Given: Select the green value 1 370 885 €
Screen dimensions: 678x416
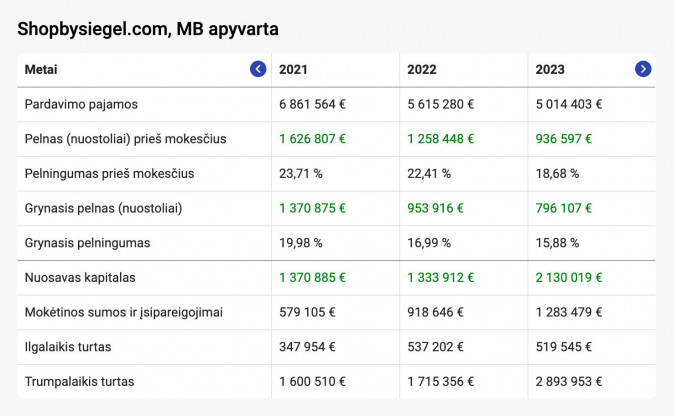Looking at the screenshot, I should (x=312, y=278).
